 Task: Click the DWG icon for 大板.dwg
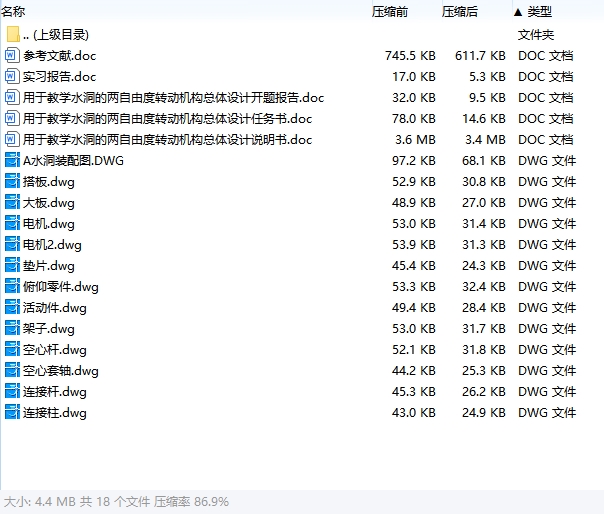[x=12, y=202]
